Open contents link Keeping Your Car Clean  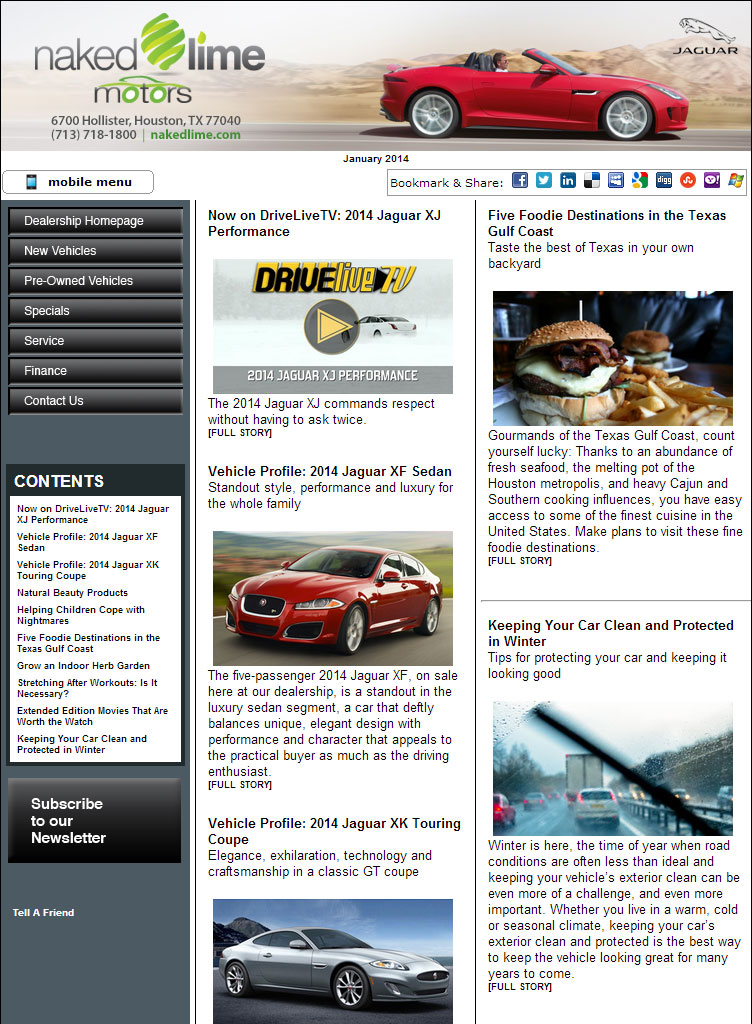pos(82,744)
